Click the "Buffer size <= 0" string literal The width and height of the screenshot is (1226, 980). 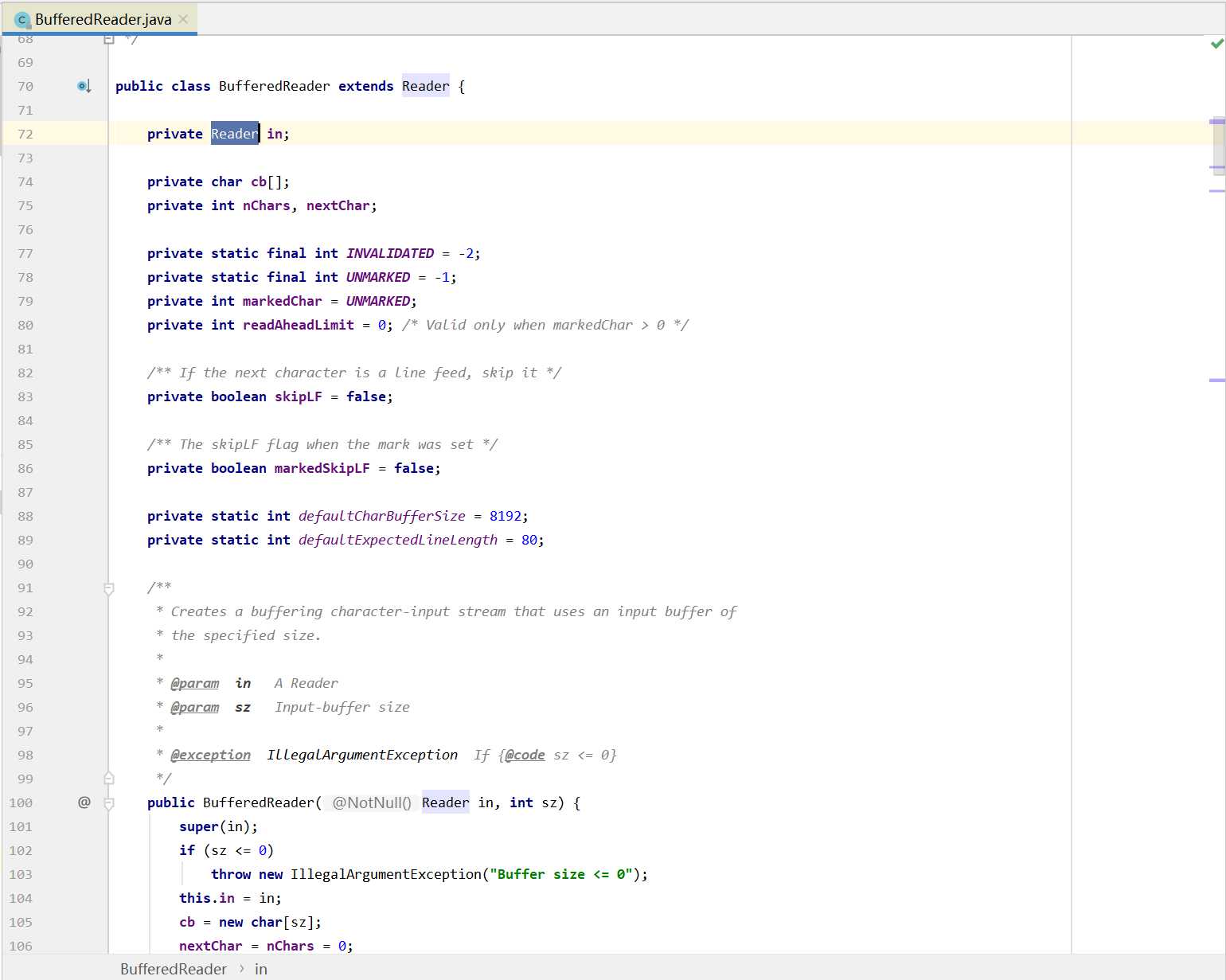(561, 874)
